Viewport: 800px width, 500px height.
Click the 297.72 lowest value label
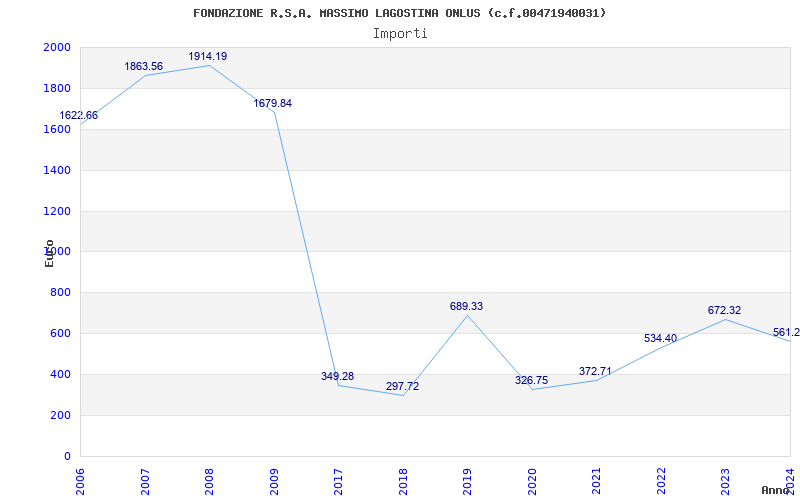(402, 386)
